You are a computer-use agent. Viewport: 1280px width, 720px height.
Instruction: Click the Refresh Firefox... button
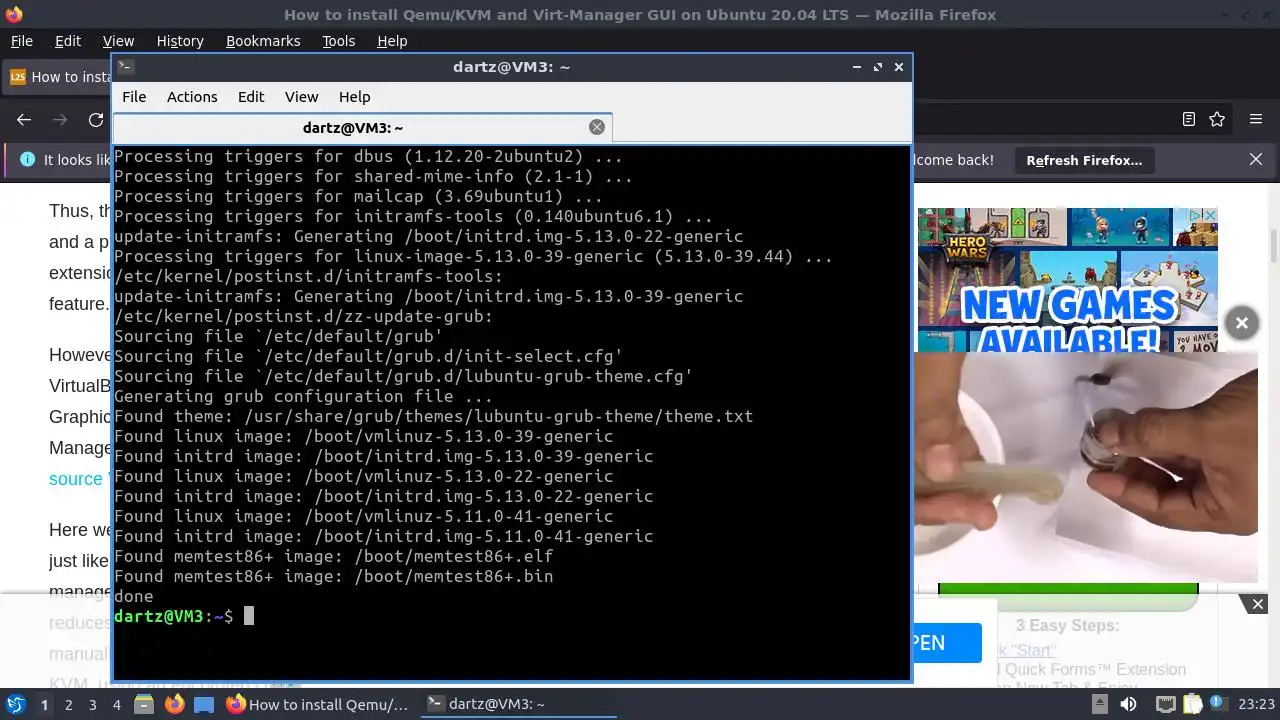tap(1084, 160)
